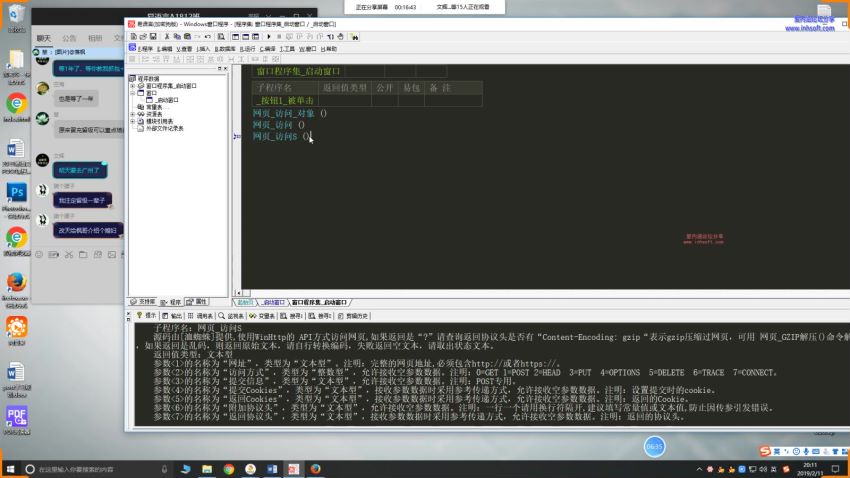Expand the 窗口程序集_启动窗口 tree node
Viewport: 850px width, 478px height.
pos(132,86)
